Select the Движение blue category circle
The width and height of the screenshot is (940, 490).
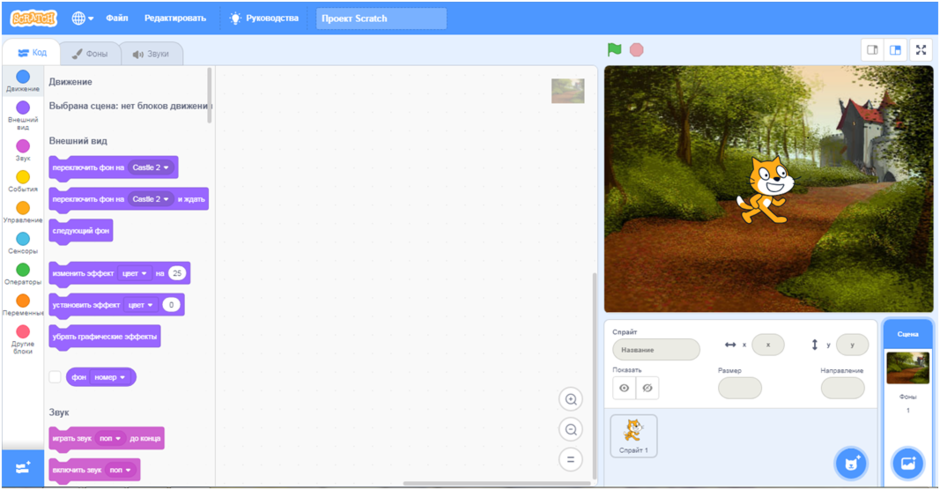coord(23,76)
